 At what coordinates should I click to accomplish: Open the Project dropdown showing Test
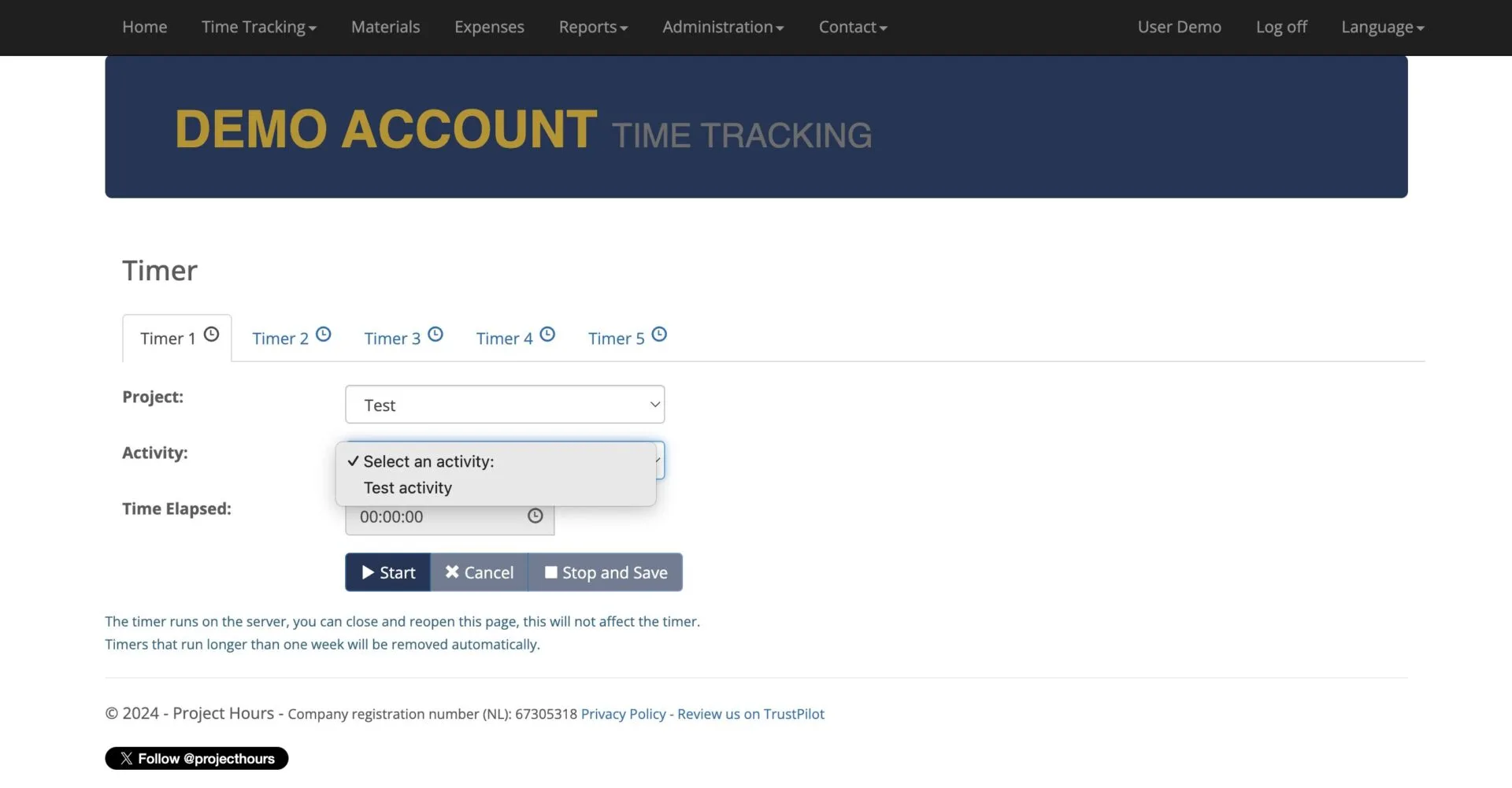point(505,405)
